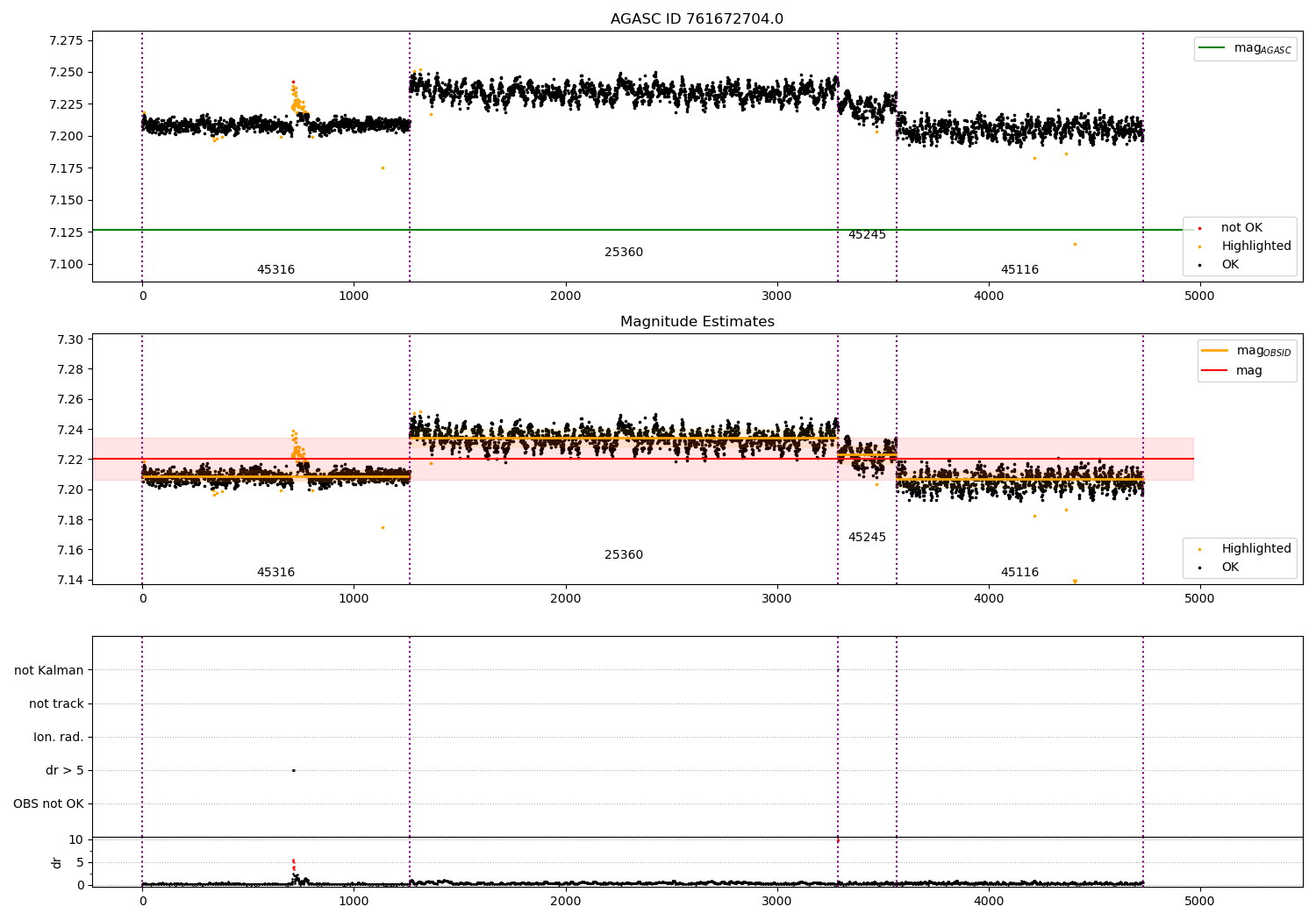Click the 7.26 y-axis tick label
Screen dimensions: 1316x921
pyautogui.click(x=69, y=400)
